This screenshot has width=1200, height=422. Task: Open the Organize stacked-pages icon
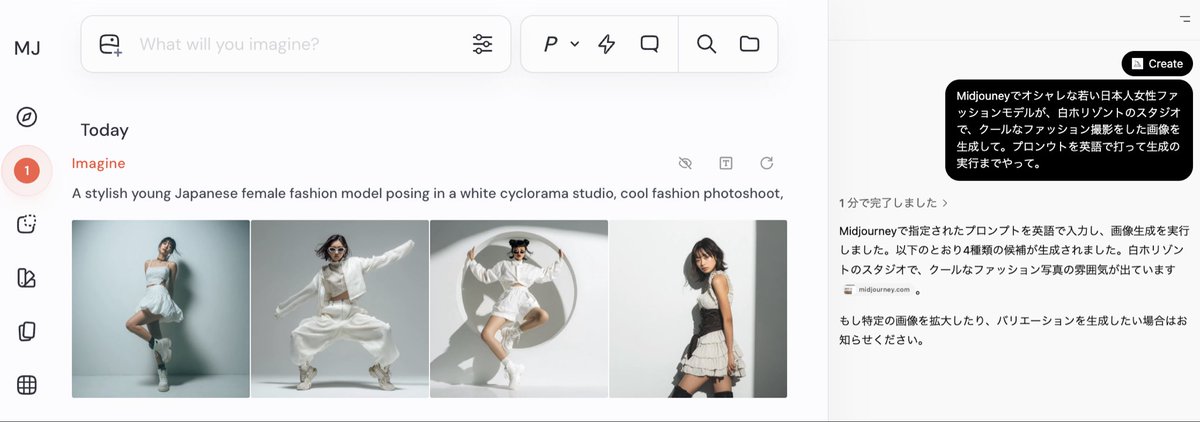click(27, 332)
